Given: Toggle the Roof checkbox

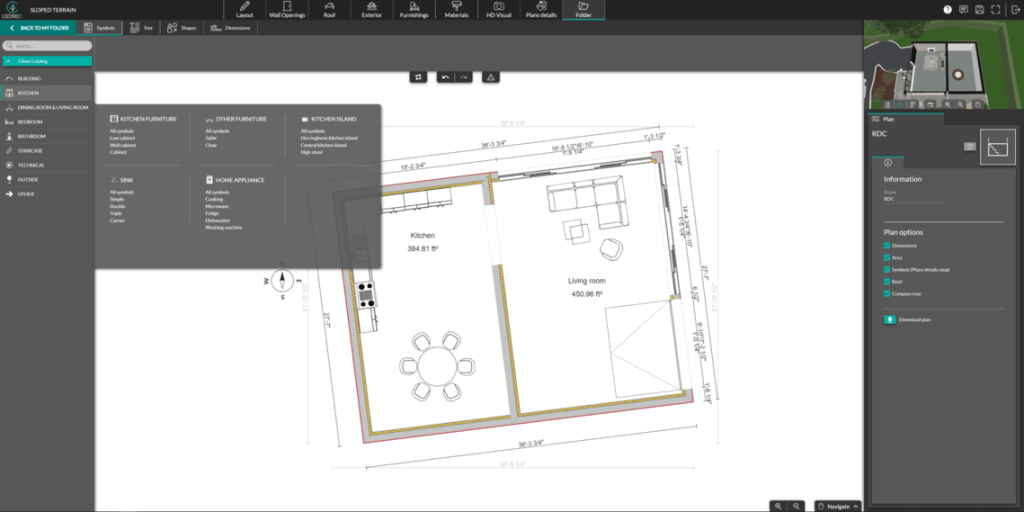Looking at the screenshot, I should [887, 281].
